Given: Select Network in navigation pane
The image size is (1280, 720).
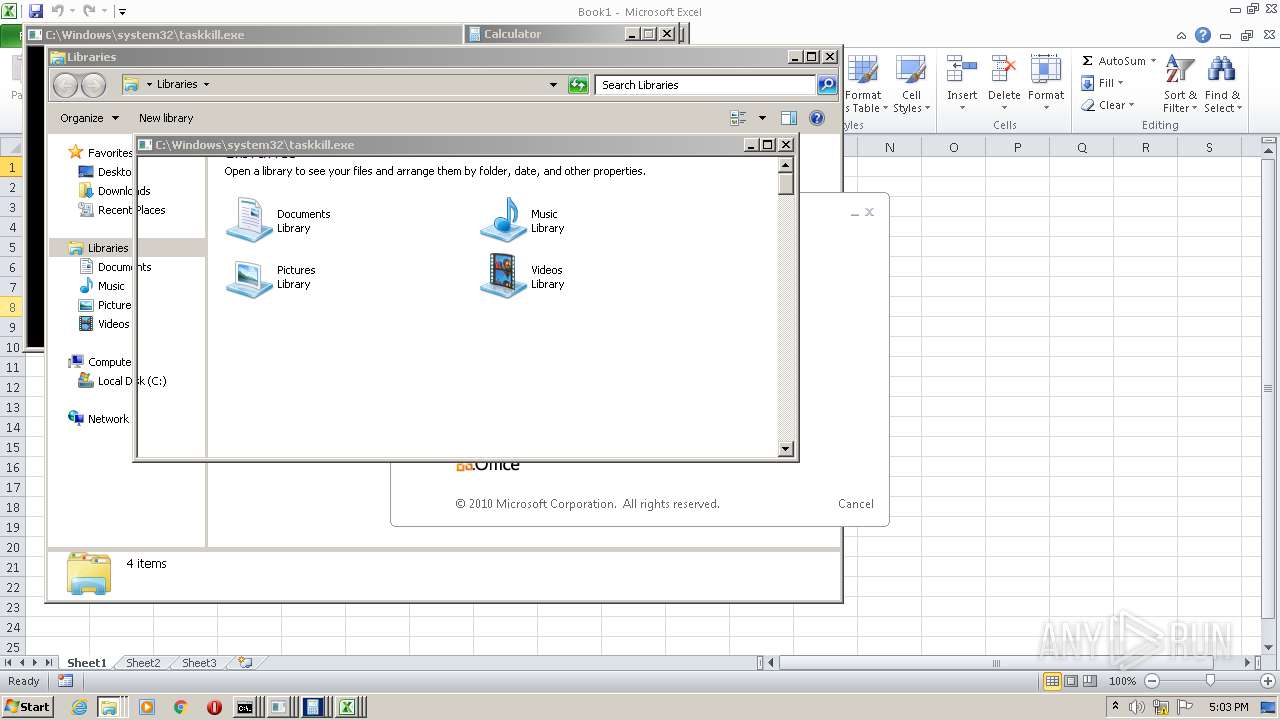Looking at the screenshot, I should 108,419.
